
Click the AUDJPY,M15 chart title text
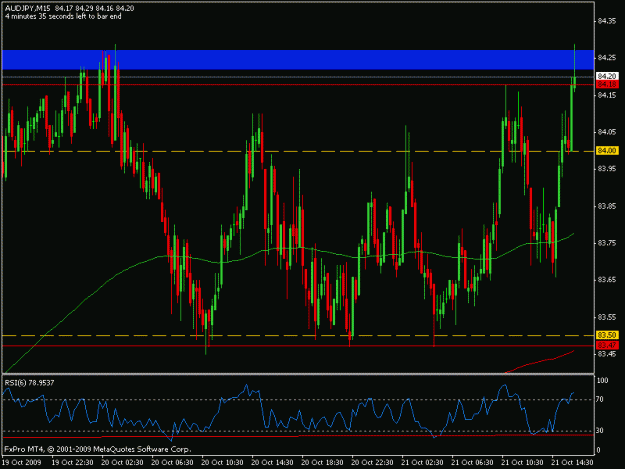(x=28, y=8)
